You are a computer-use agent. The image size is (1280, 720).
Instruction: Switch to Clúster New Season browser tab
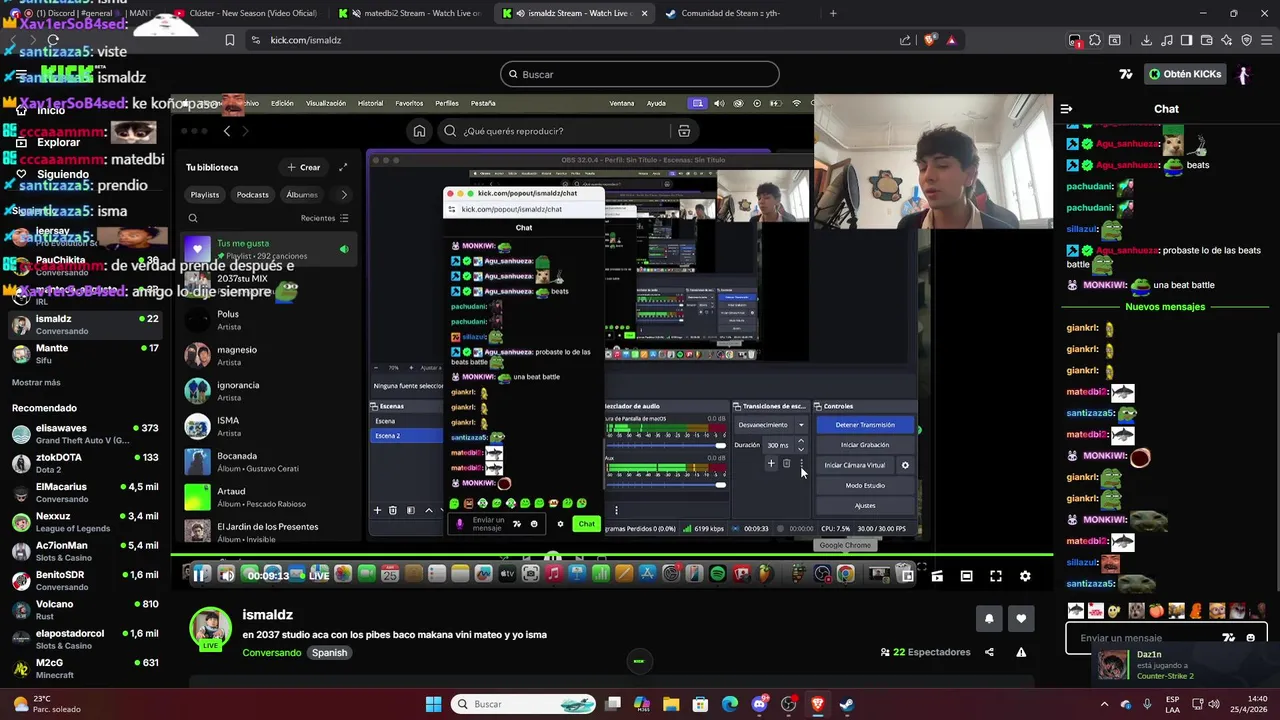point(245,13)
